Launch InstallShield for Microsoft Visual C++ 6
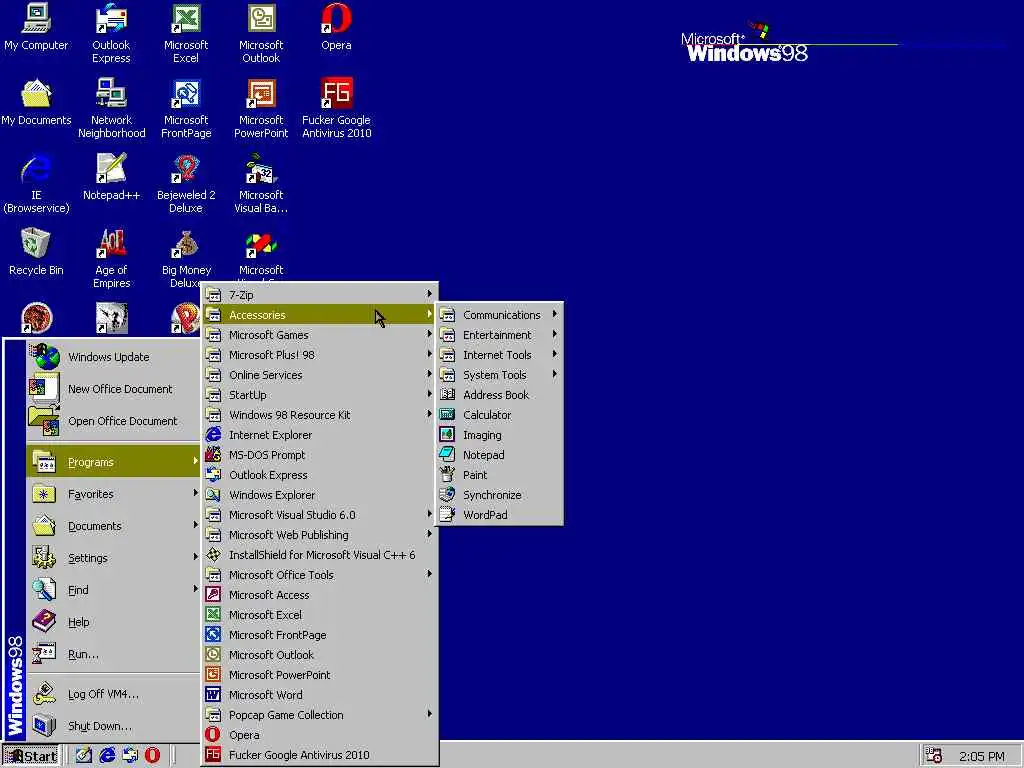The image size is (1024, 768). 319,554
